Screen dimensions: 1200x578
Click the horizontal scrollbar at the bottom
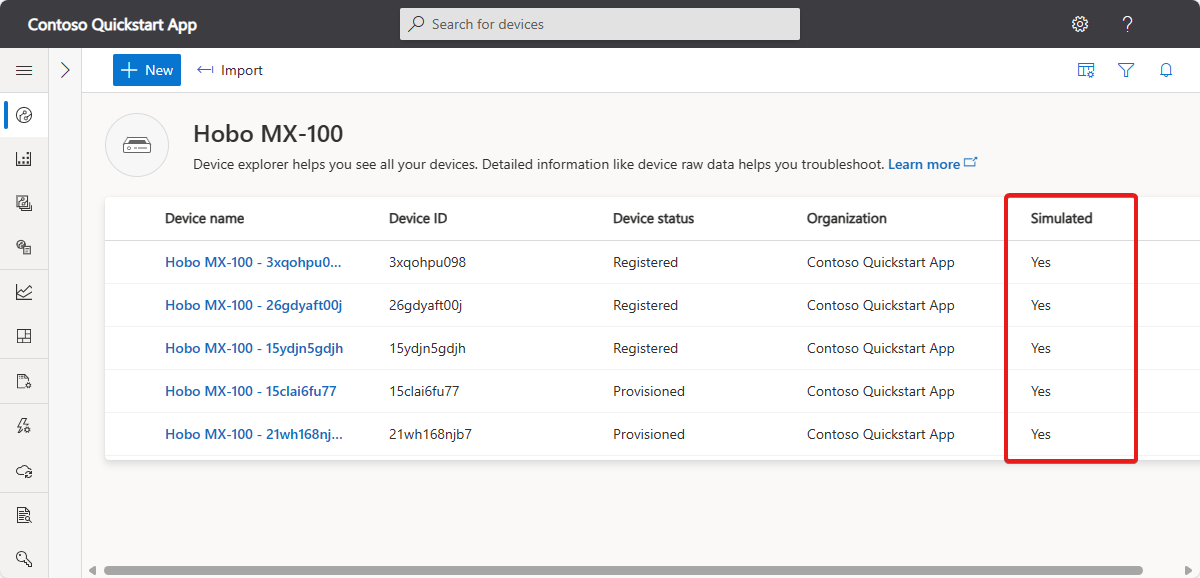point(622,570)
